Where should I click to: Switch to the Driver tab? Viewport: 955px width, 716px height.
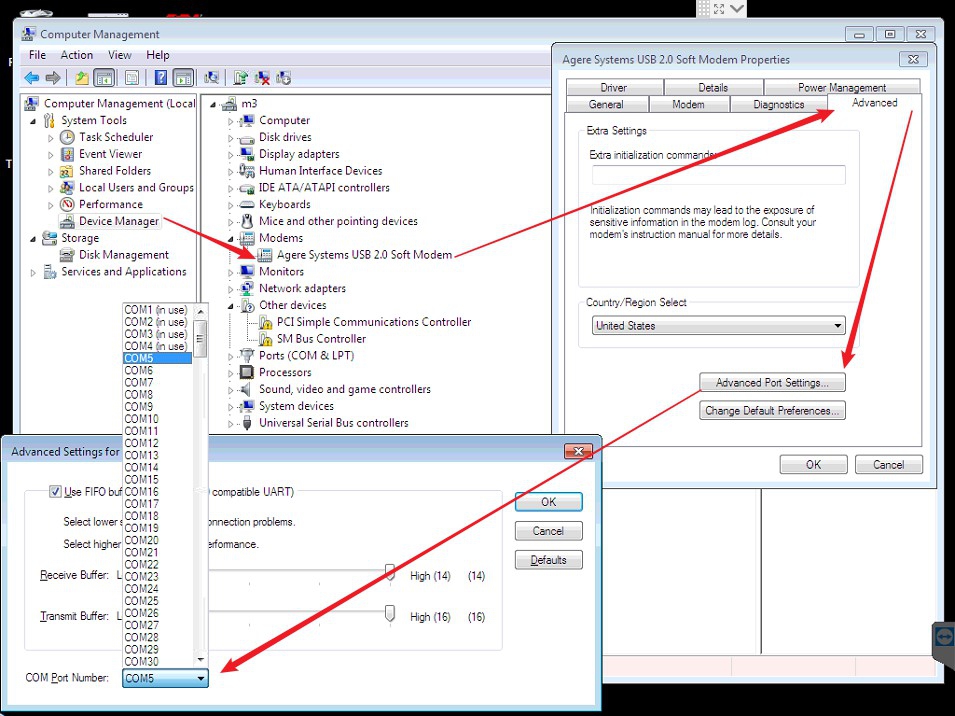[614, 87]
